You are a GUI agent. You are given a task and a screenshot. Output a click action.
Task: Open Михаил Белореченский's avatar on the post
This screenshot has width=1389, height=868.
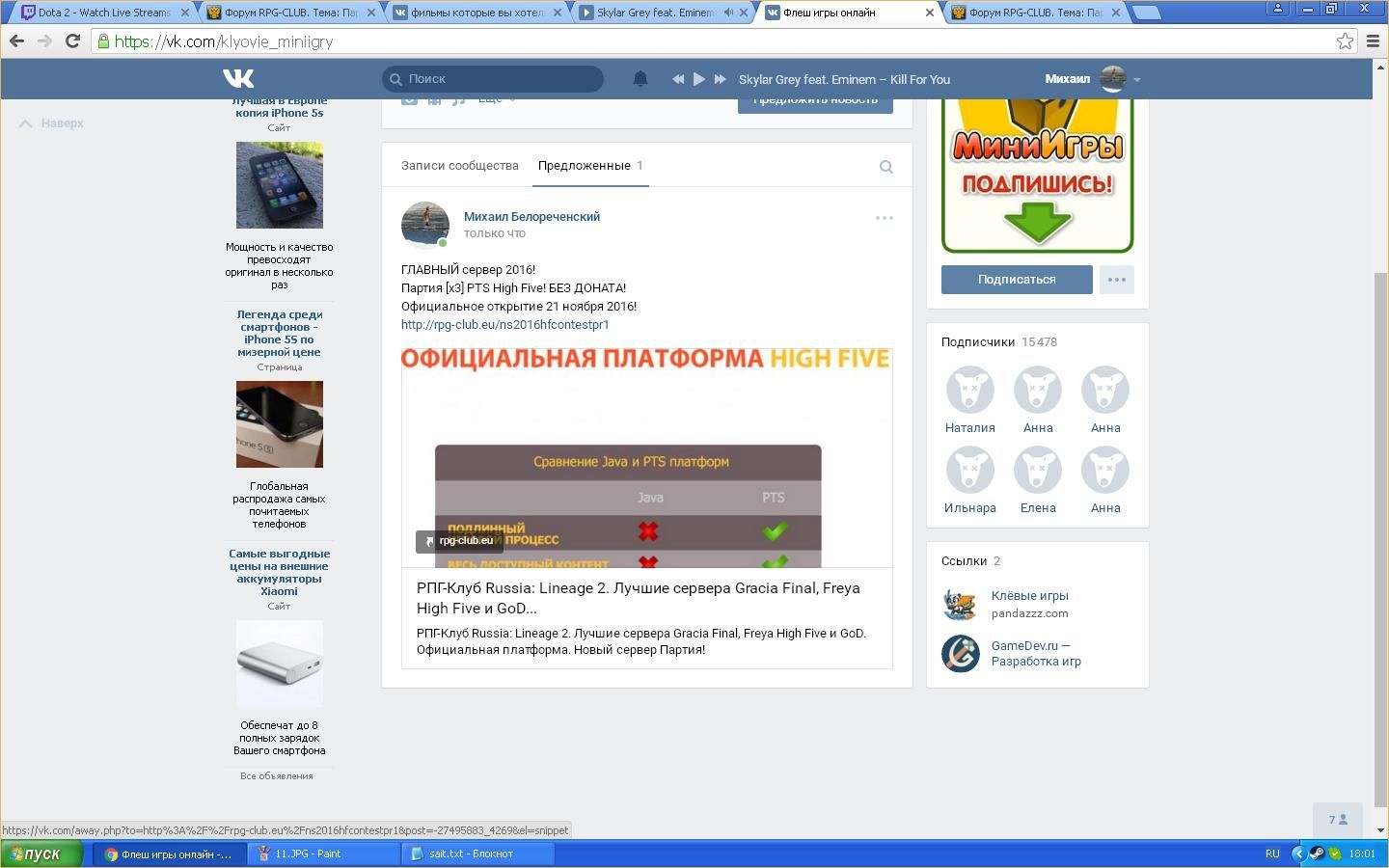(425, 226)
